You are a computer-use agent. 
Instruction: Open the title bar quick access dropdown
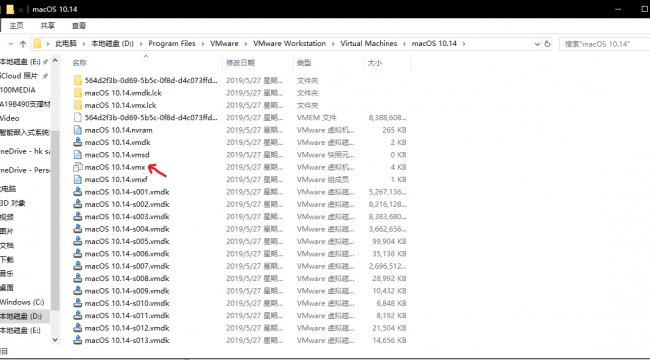(x=21, y=10)
